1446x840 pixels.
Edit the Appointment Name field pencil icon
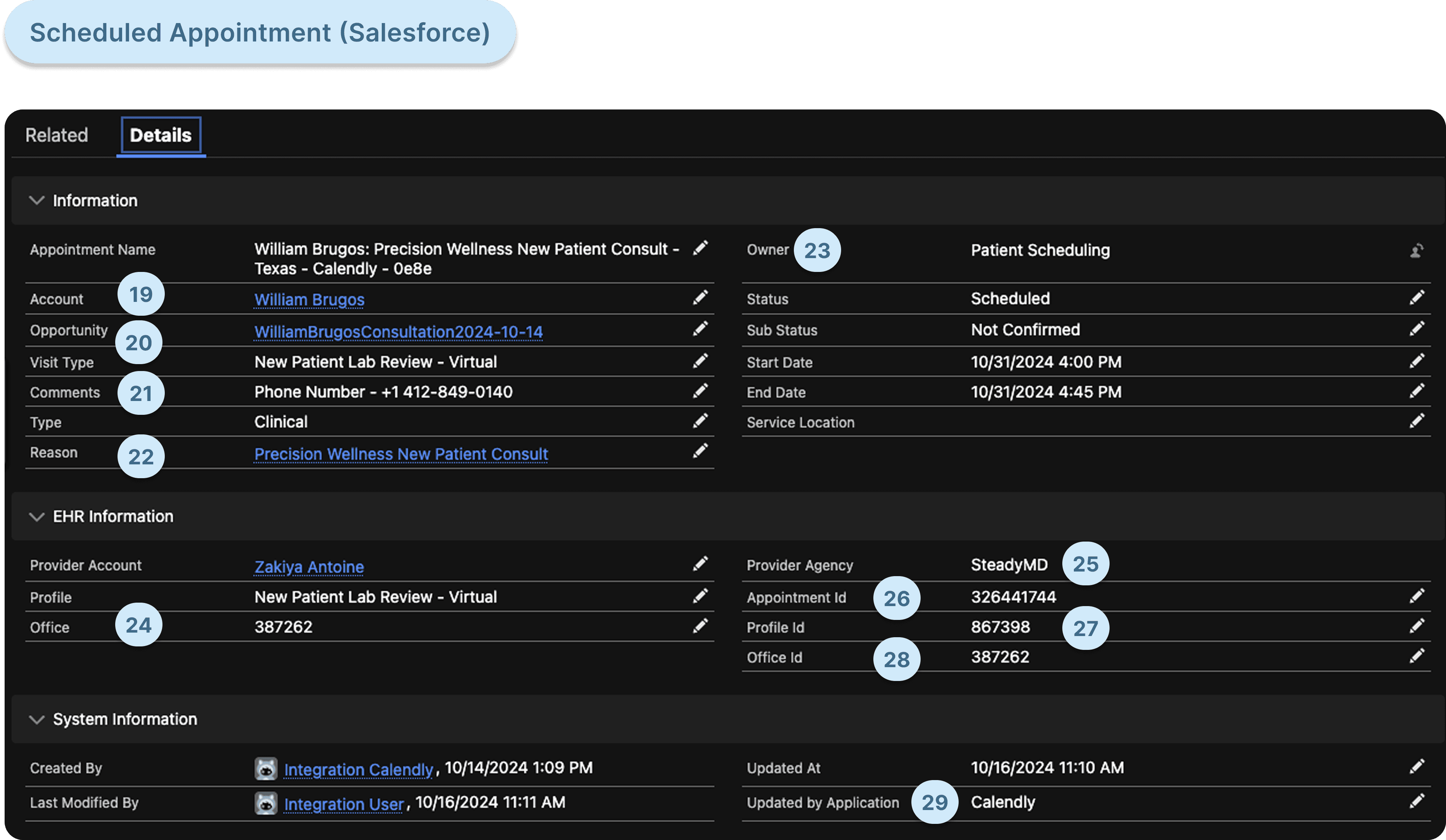point(700,248)
